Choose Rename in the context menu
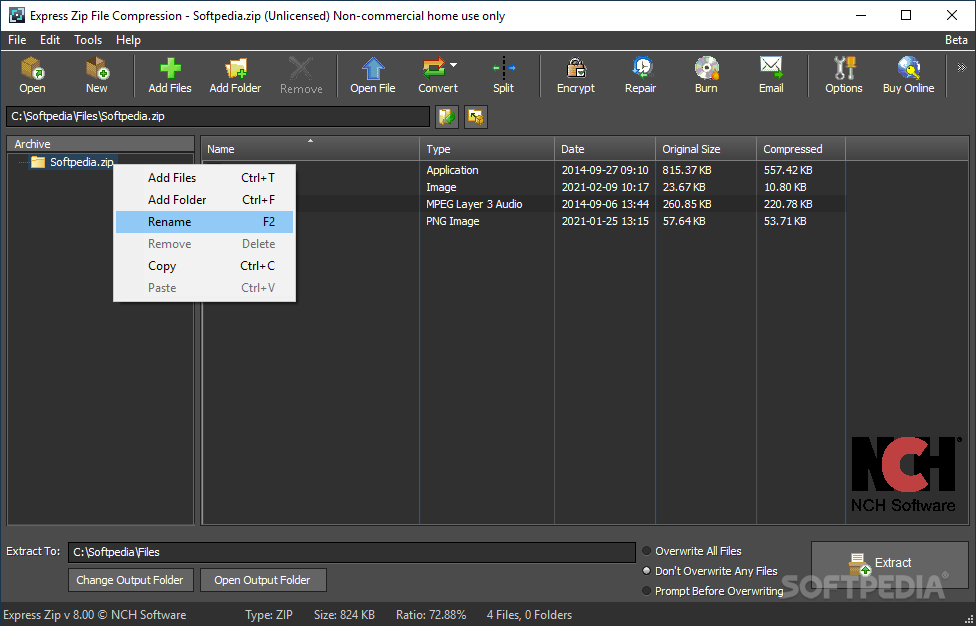Screen dimensions: 976x626 tap(204, 222)
